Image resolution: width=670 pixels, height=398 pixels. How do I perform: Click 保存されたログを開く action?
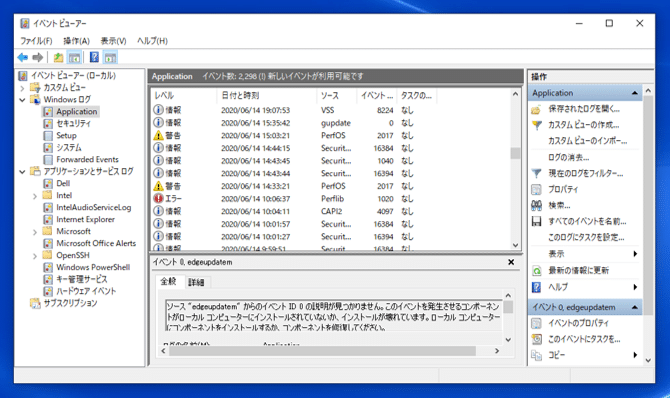[x=584, y=109]
